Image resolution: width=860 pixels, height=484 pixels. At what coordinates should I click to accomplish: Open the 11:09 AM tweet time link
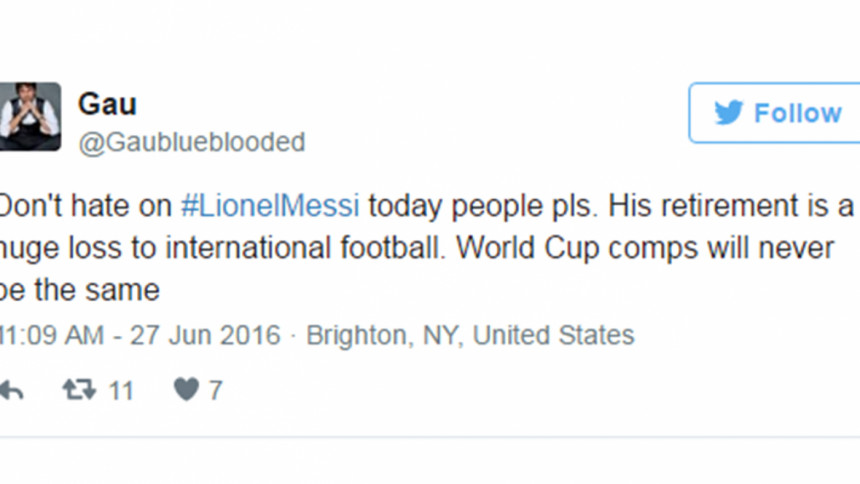pos(52,335)
